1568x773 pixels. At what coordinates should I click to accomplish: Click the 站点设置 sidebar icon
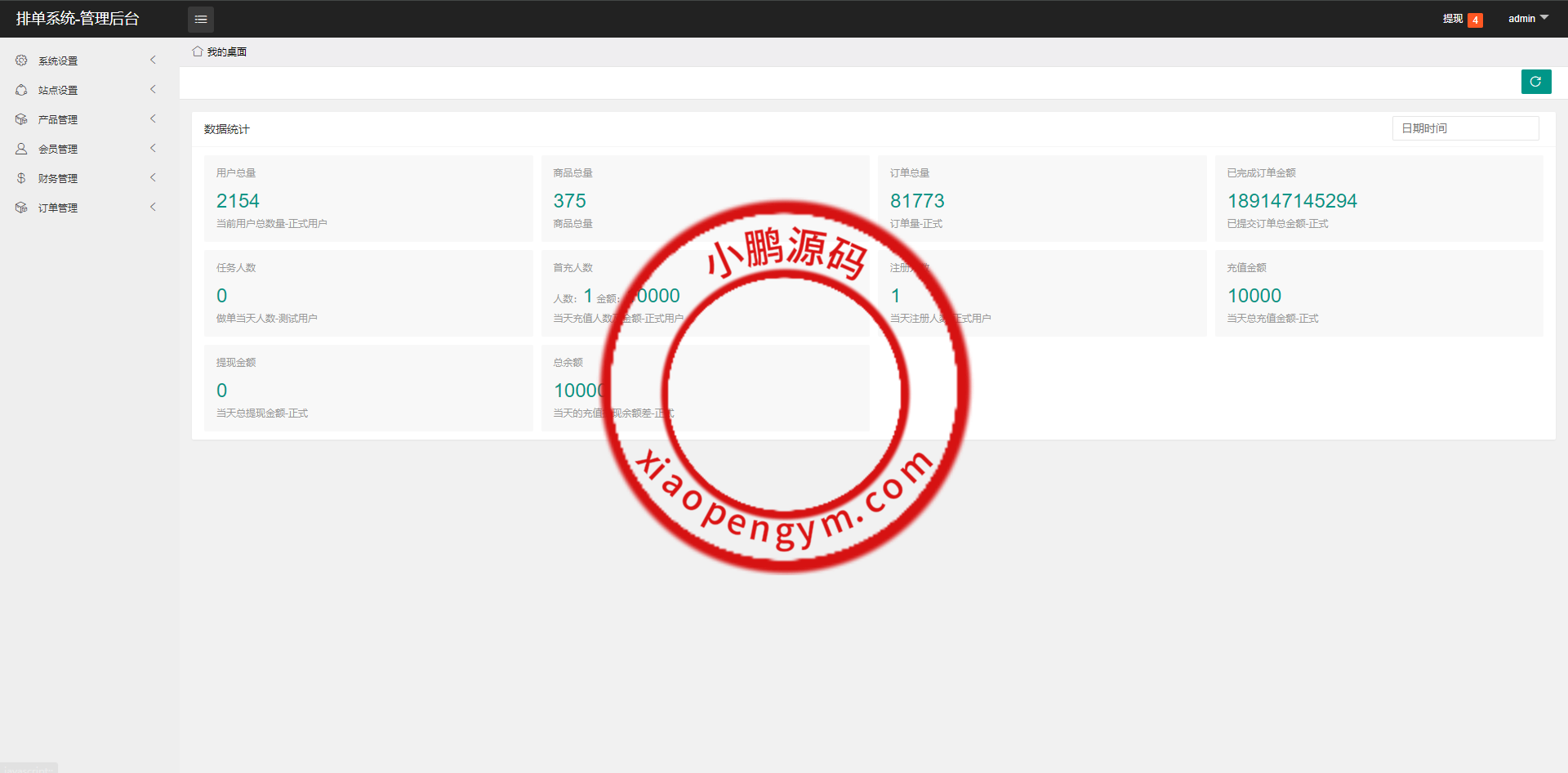coord(21,90)
